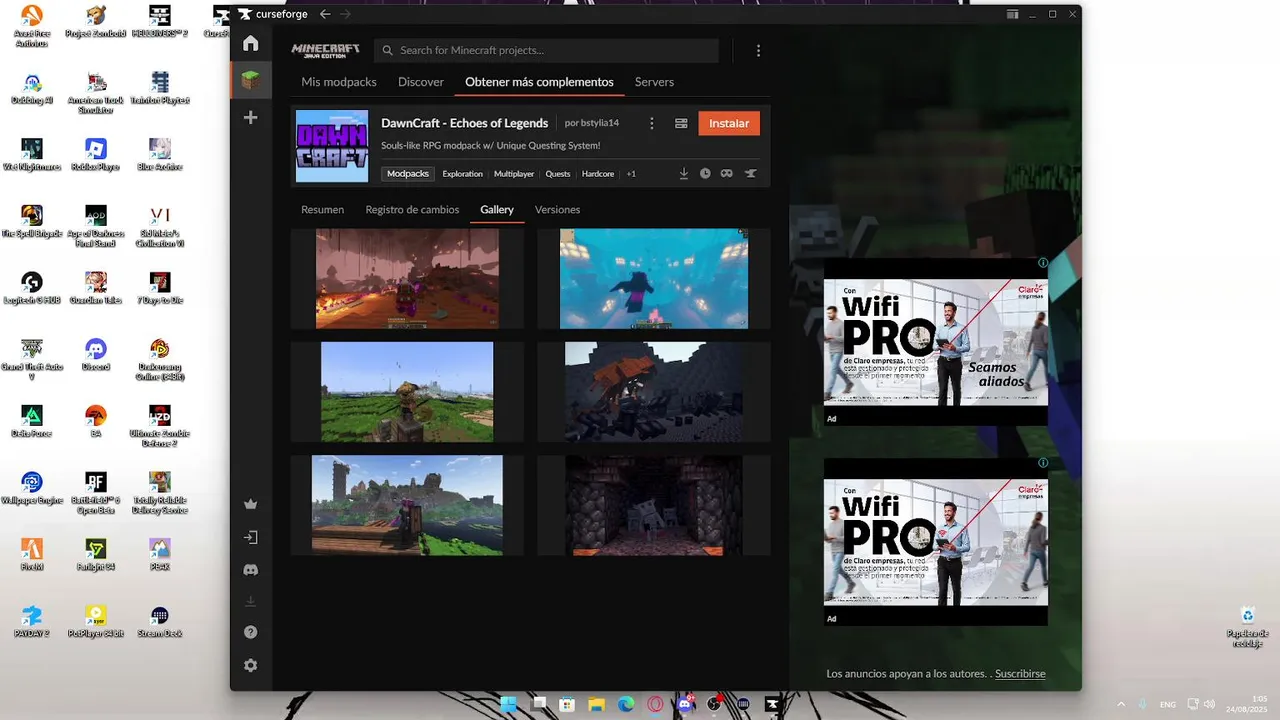Click the upper Wifi PRO advertisement
Image resolution: width=1280 pixels, height=720 pixels.
[x=936, y=342]
